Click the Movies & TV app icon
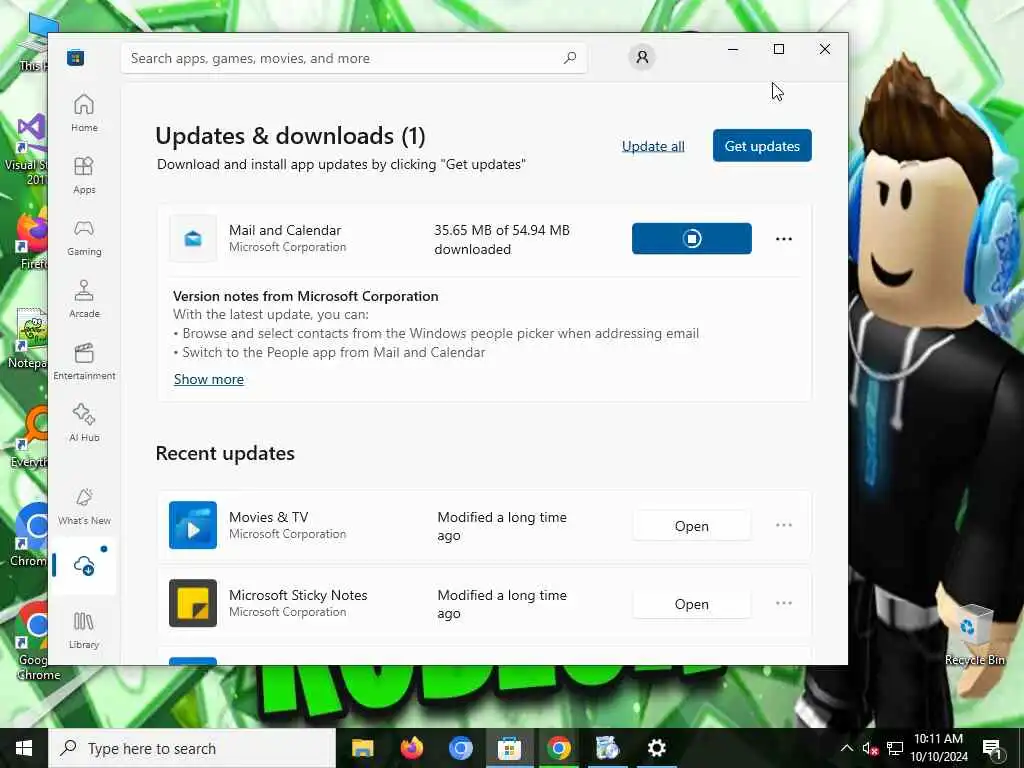 pos(193,525)
